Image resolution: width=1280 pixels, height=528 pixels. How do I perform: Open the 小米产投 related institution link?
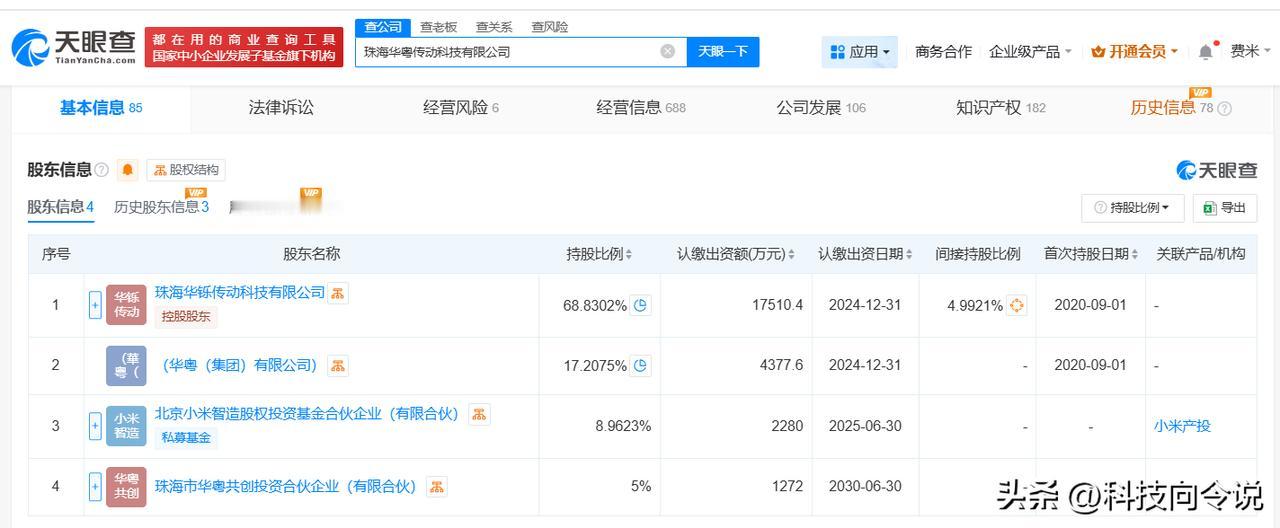tap(1182, 426)
